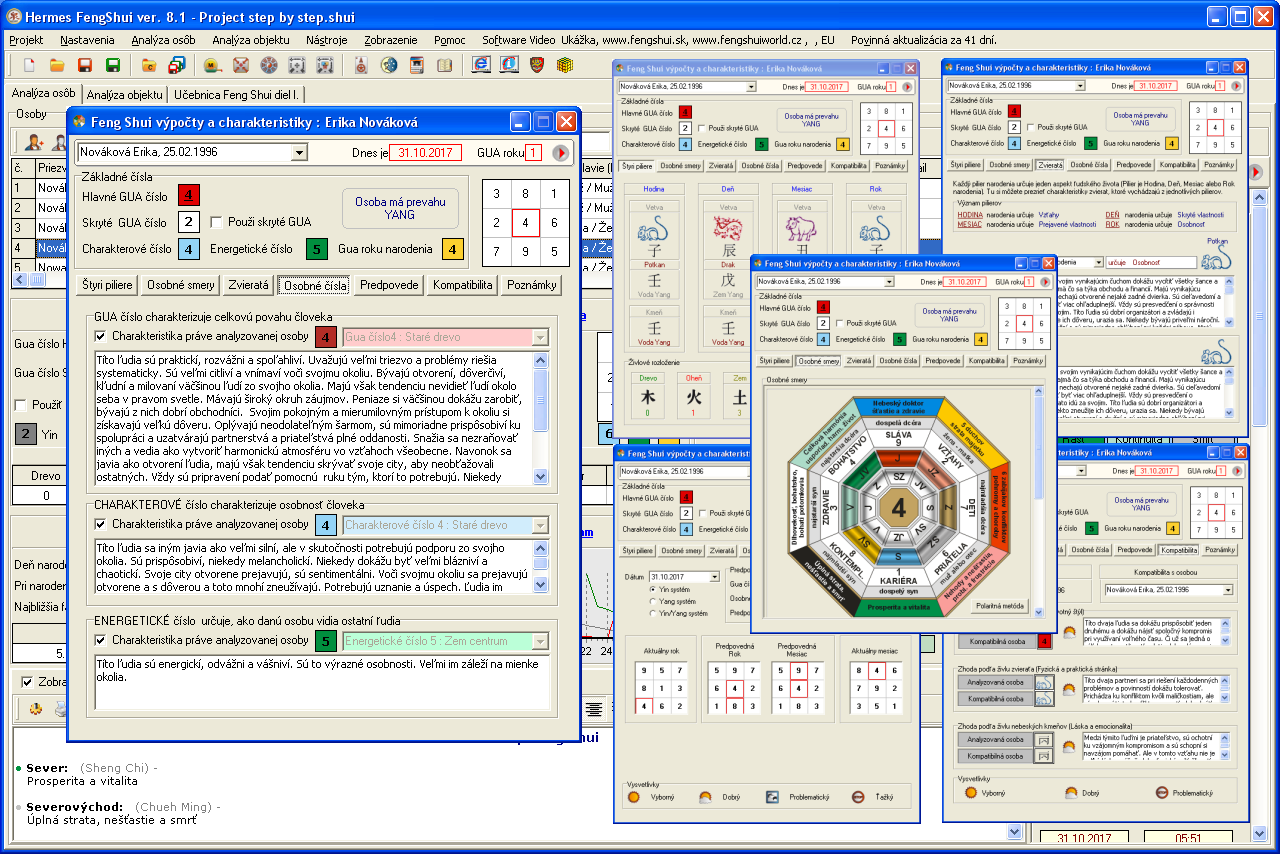Click the crossed X diagram toolbar icon
This screenshot has height=854, width=1280.
pos(240,65)
